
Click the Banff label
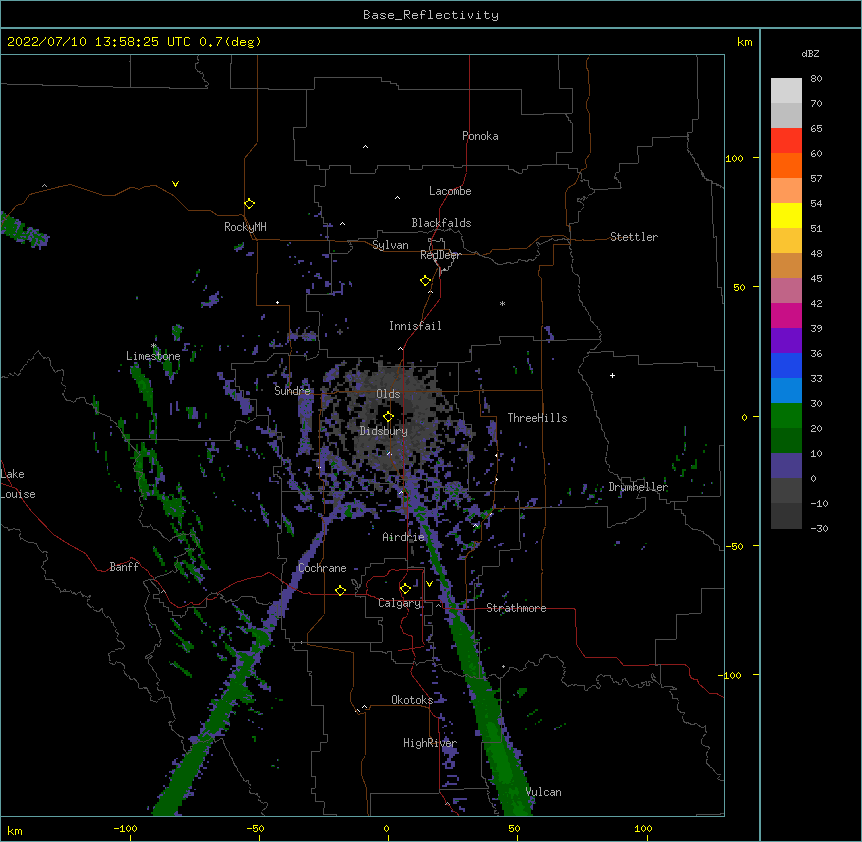click(x=124, y=567)
